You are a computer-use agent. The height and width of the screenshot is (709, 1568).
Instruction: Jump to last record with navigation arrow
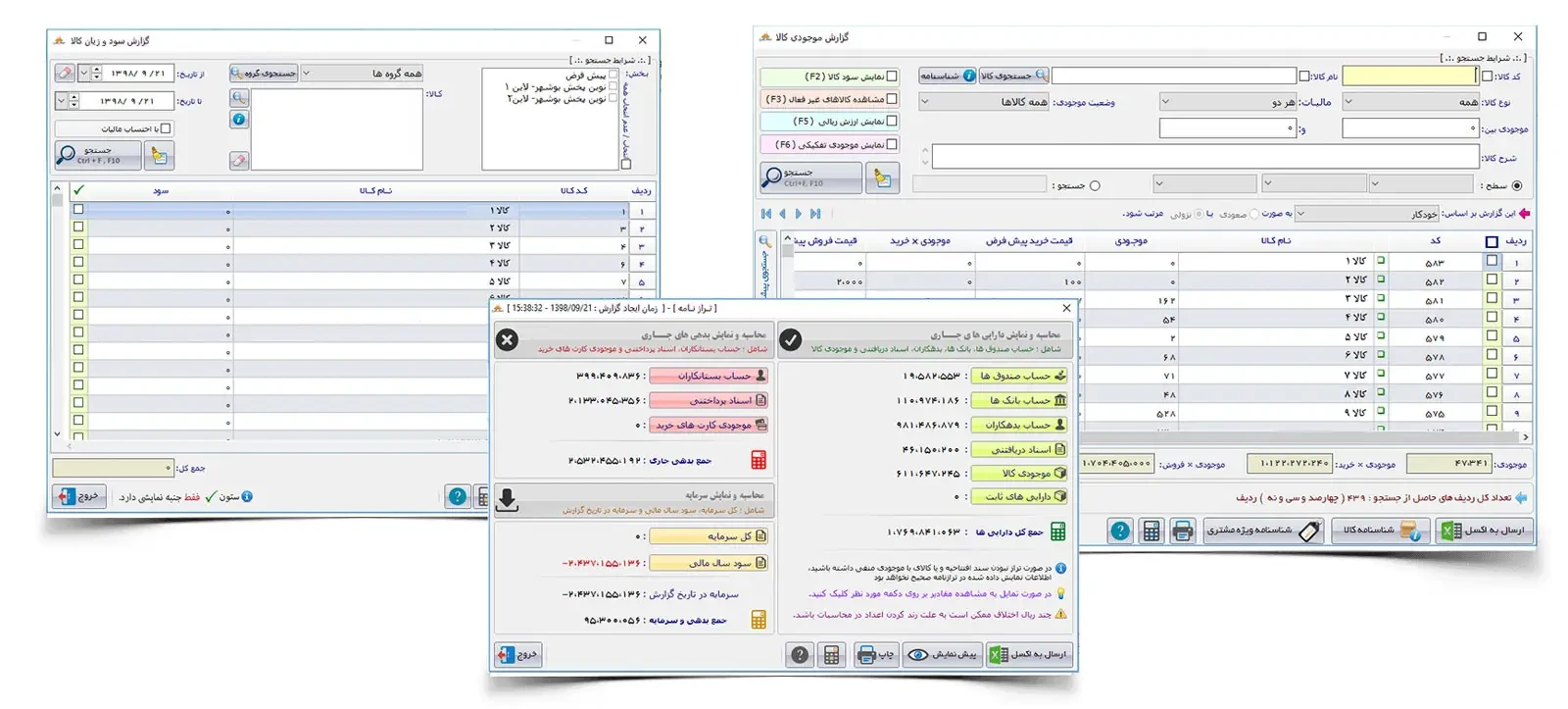tap(815, 214)
